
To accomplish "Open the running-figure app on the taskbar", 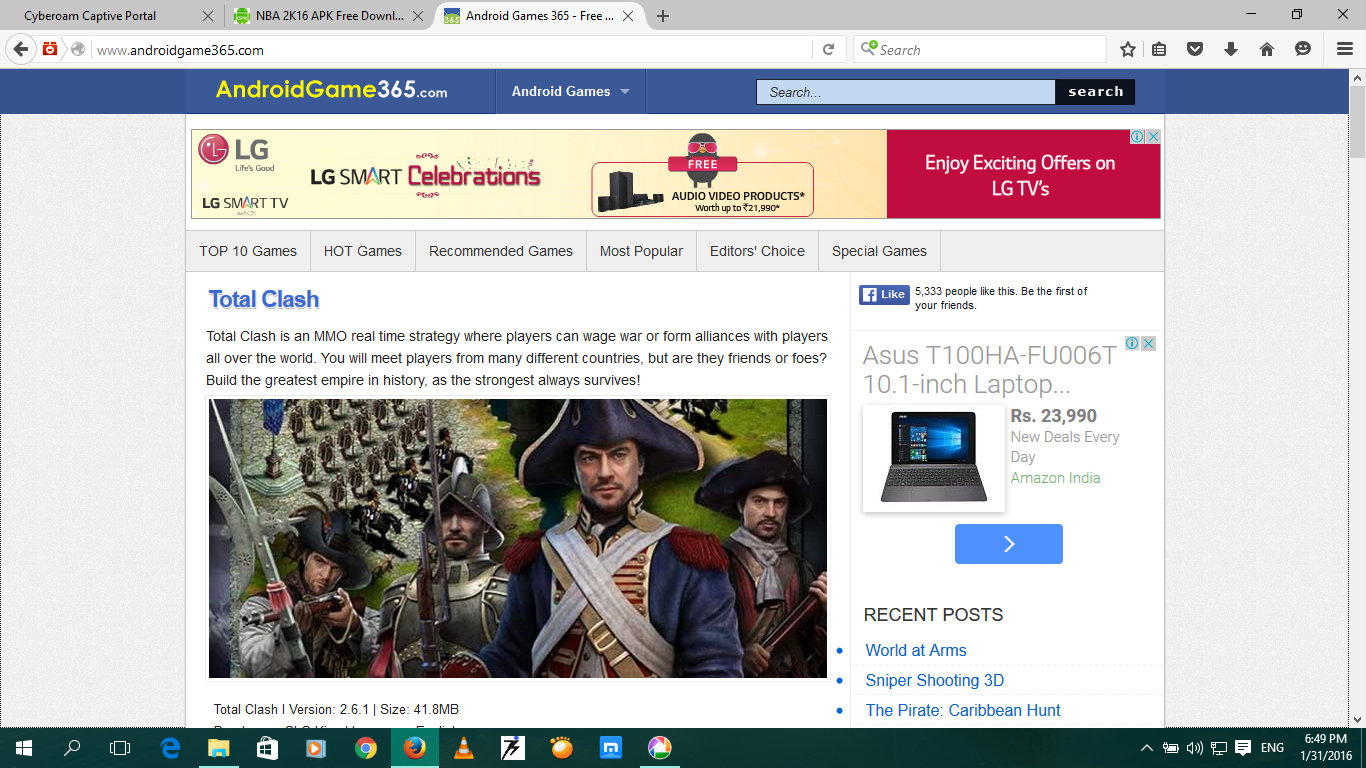I will pos(512,748).
